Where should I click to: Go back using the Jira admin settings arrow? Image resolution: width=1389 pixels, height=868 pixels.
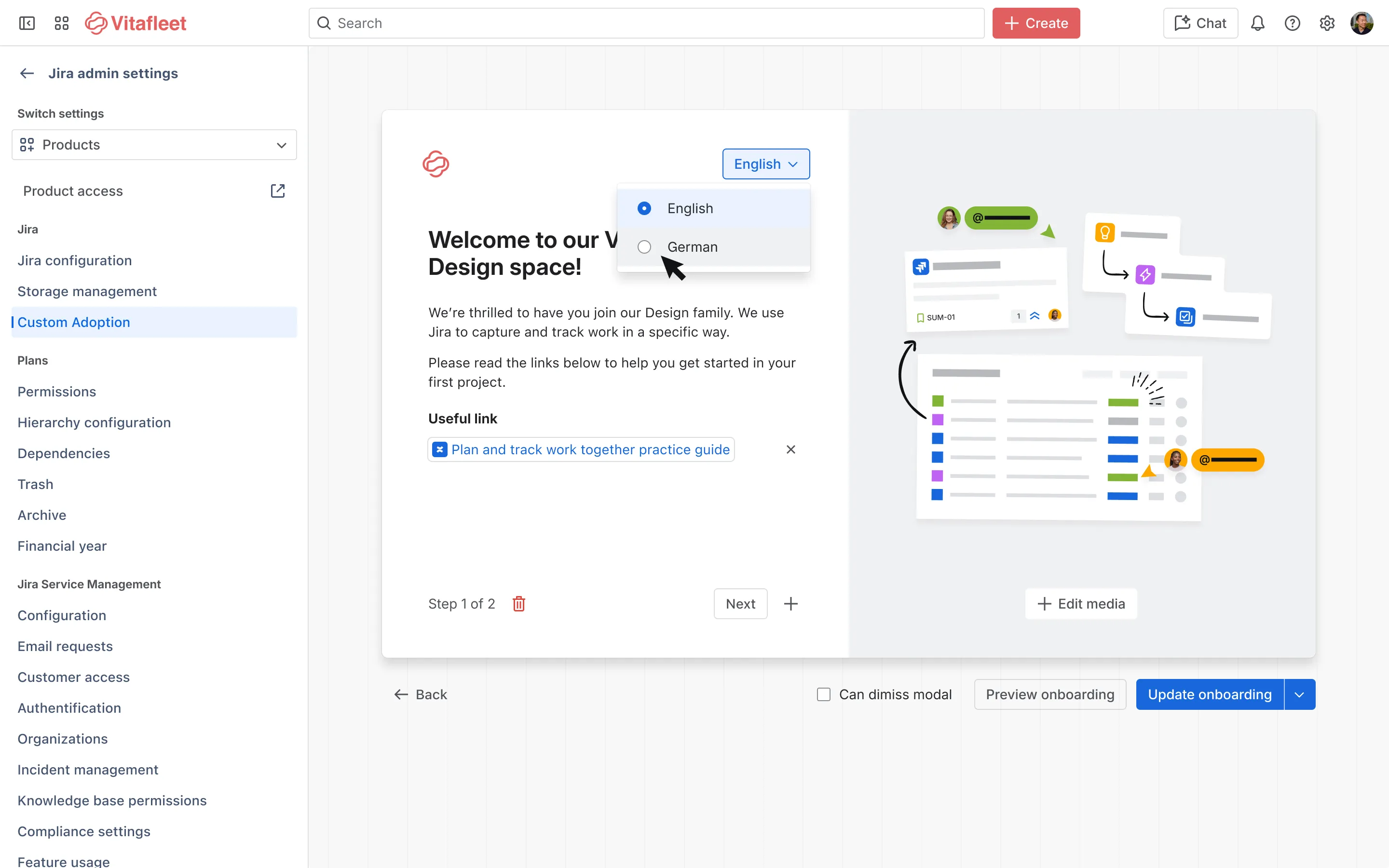tap(27, 73)
